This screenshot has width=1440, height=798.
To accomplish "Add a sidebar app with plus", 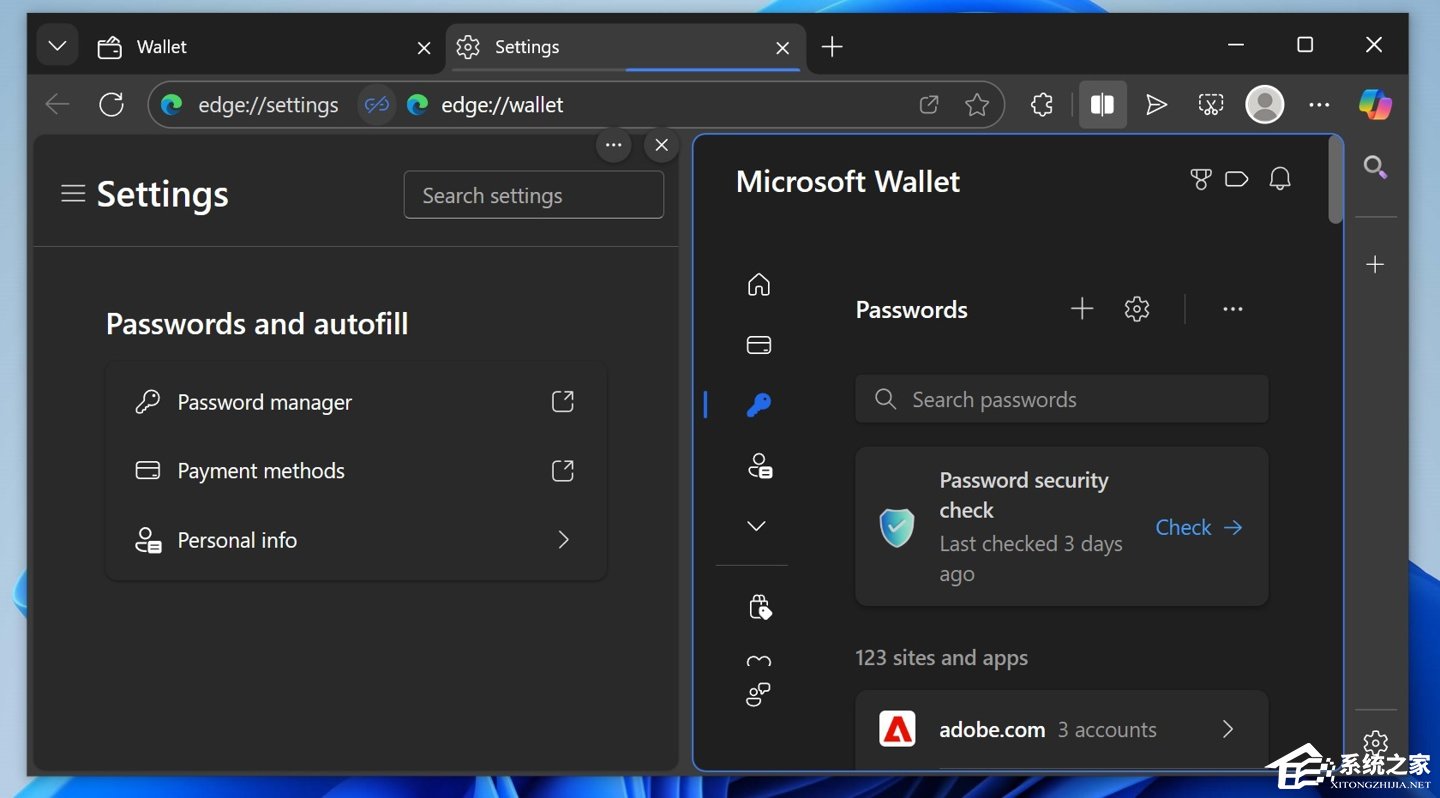I will point(1376,264).
